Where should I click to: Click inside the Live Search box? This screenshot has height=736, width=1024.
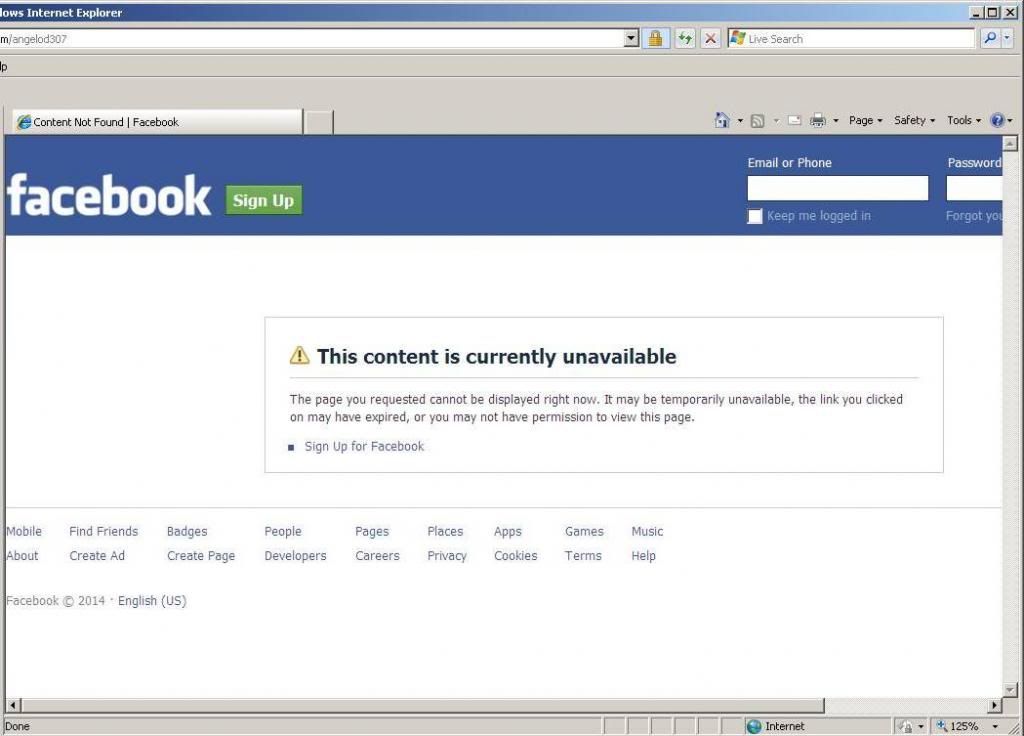tap(850, 39)
